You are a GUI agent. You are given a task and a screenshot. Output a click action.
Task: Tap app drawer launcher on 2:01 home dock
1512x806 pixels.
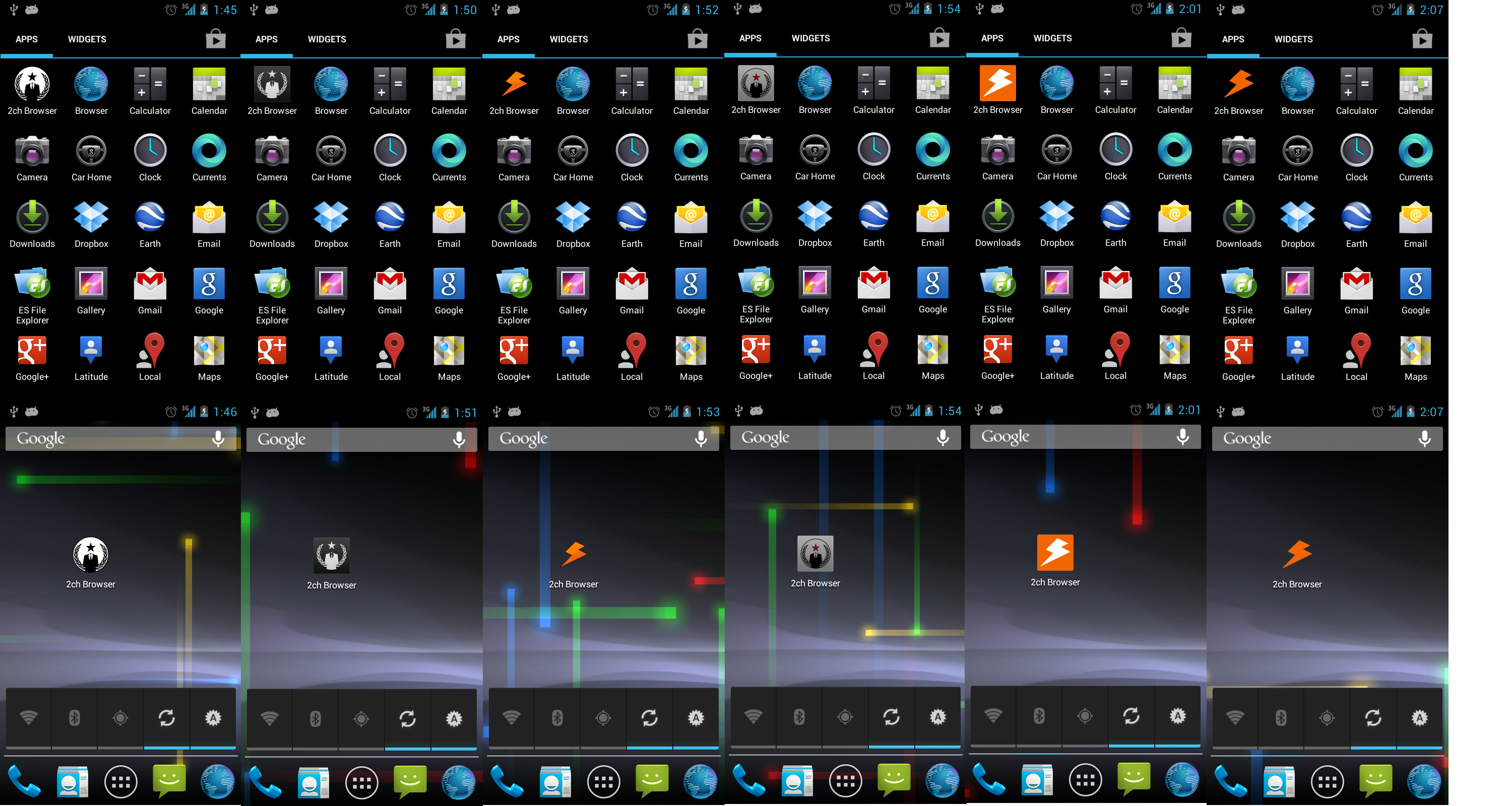pyautogui.click(x=1085, y=780)
